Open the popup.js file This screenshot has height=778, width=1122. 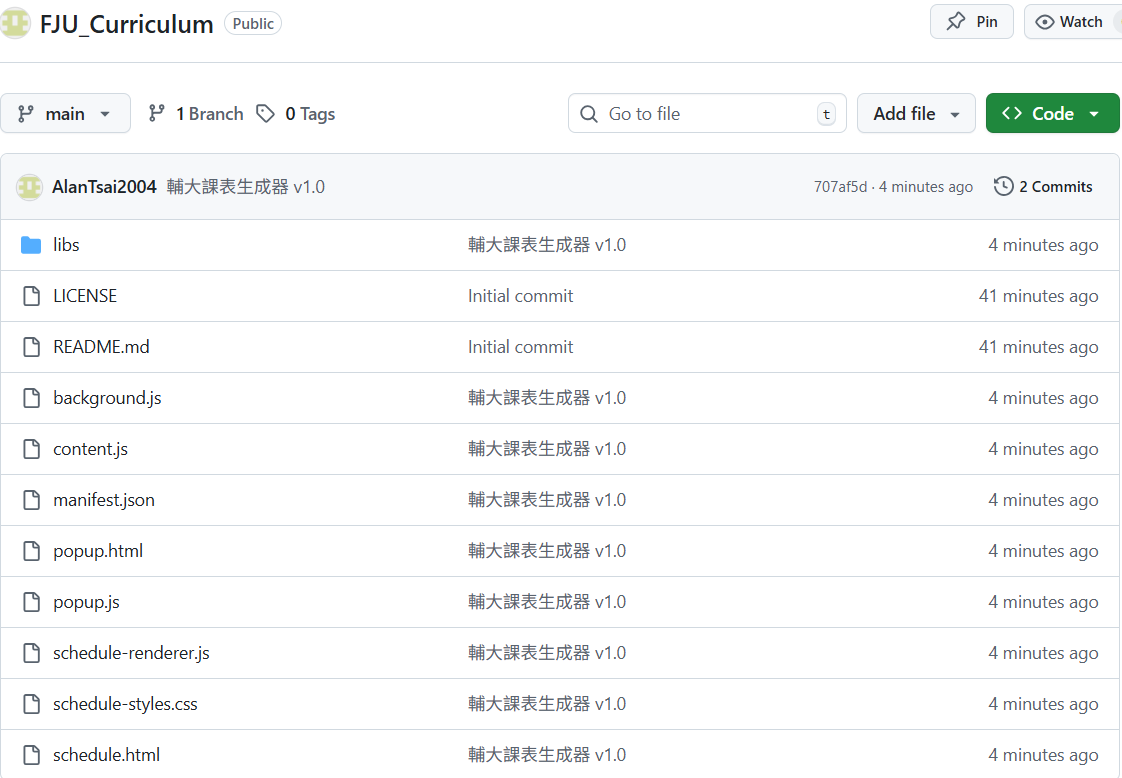[x=86, y=602]
